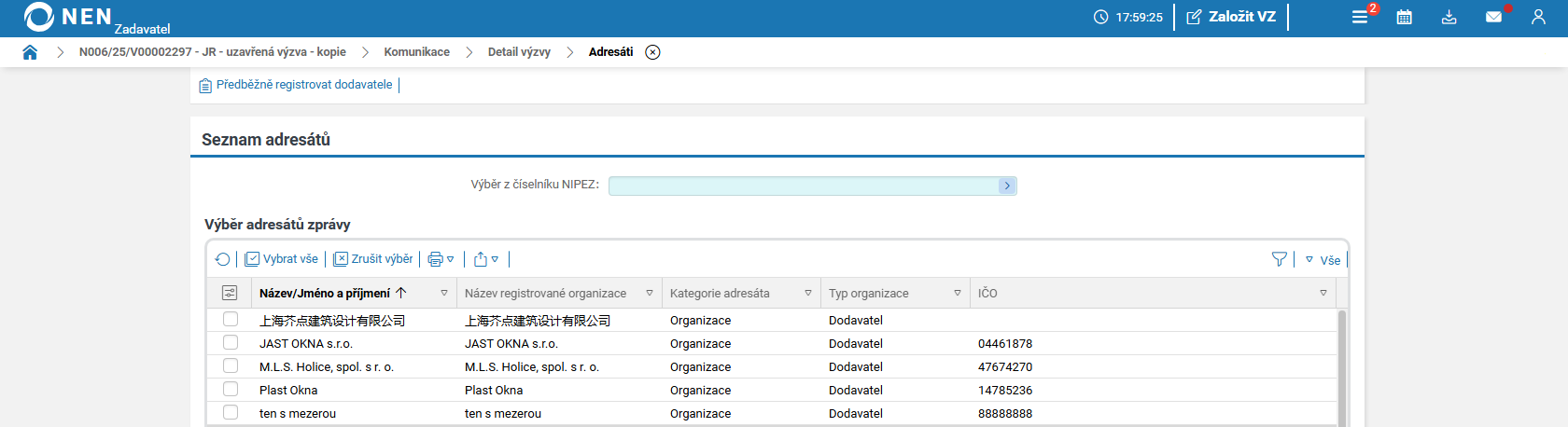Viewport: 1568px width, 427px height.
Task: Click the refresh icon in table toolbar
Action: [x=222, y=259]
